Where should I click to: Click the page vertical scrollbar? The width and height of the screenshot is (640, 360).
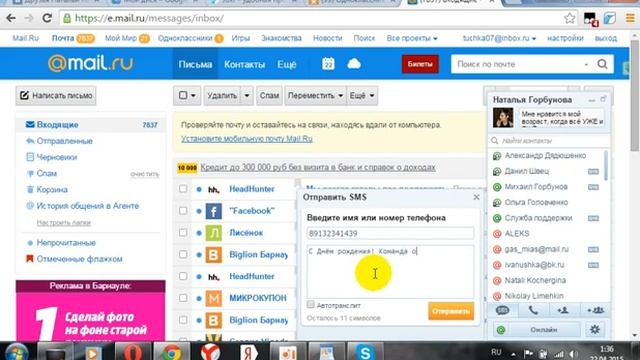coord(634,95)
